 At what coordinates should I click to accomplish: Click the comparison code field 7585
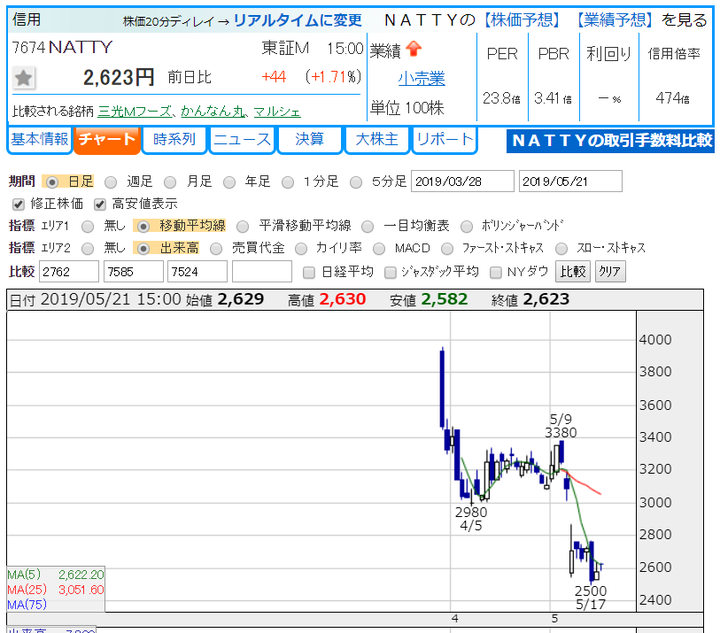click(134, 272)
